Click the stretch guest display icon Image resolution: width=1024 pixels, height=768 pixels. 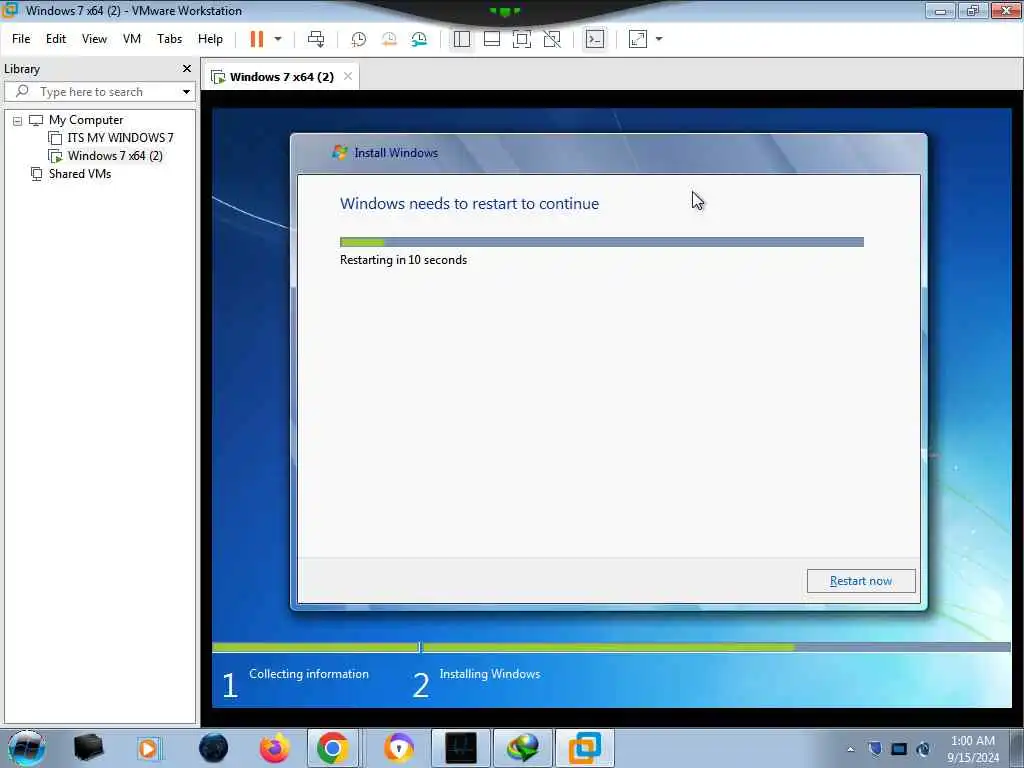(x=638, y=39)
